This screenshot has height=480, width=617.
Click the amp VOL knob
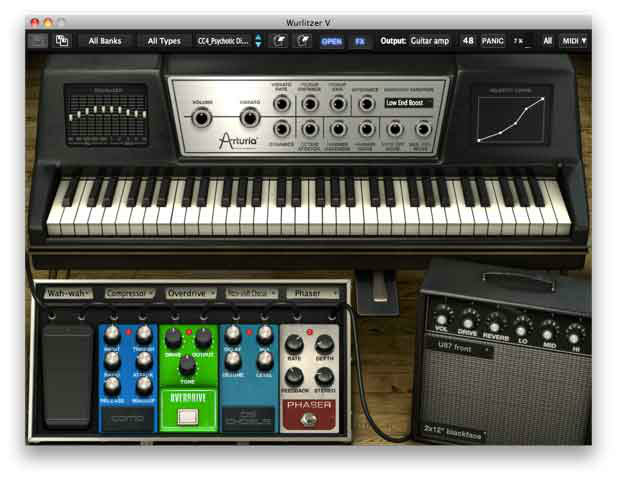(x=442, y=318)
